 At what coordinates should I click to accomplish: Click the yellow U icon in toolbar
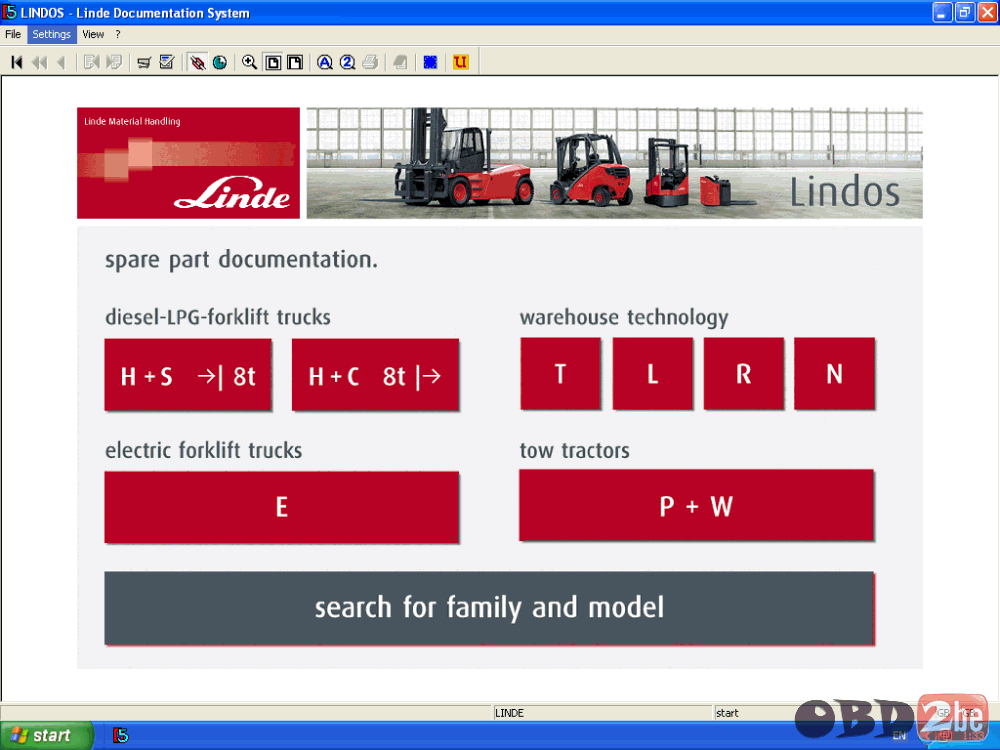(460, 62)
